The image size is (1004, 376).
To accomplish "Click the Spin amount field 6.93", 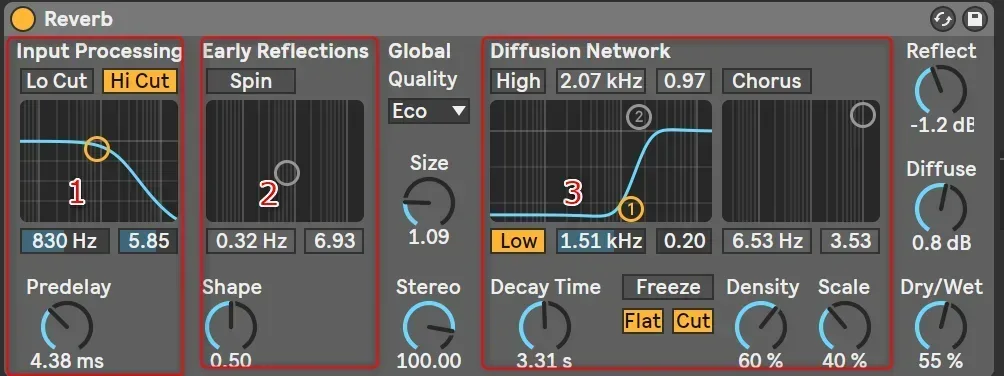I will pos(334,241).
